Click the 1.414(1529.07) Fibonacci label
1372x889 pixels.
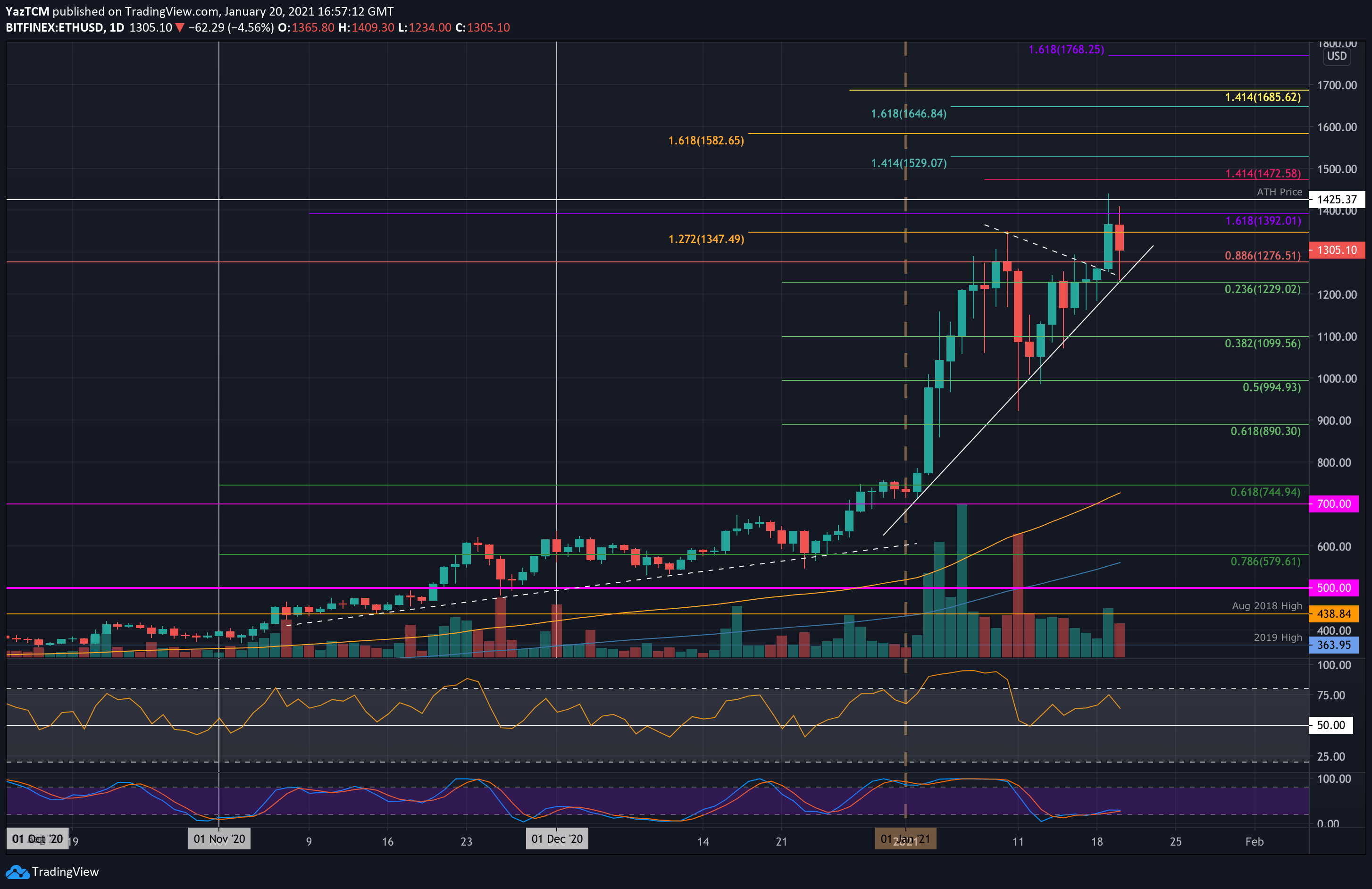[909, 163]
